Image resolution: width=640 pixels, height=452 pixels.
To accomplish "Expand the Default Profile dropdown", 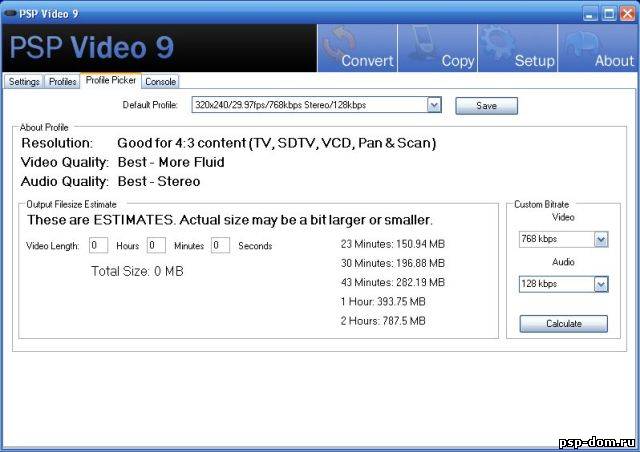I will coord(434,105).
